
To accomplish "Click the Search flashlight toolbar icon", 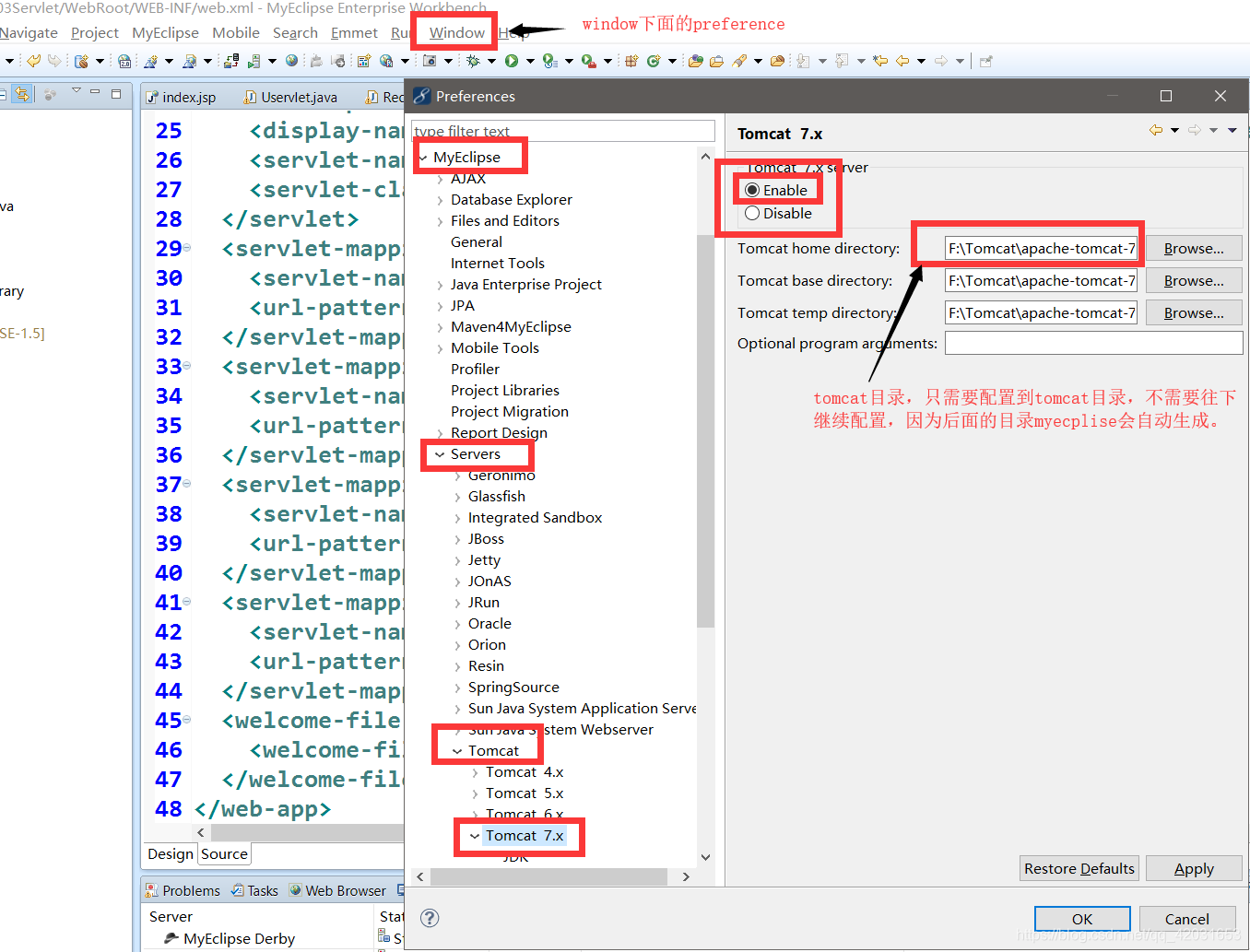I will click(739, 61).
